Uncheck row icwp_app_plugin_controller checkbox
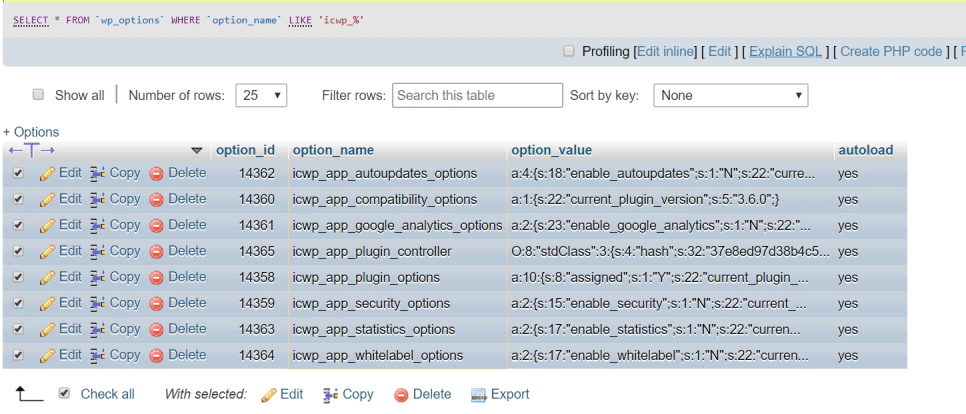966x414 pixels. pos(18,251)
